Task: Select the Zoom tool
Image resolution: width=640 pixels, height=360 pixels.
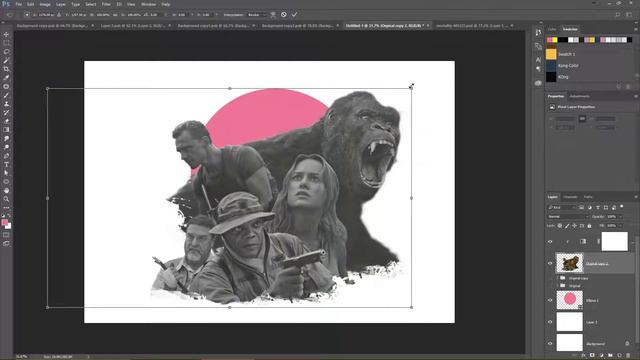Action: (x=6, y=199)
